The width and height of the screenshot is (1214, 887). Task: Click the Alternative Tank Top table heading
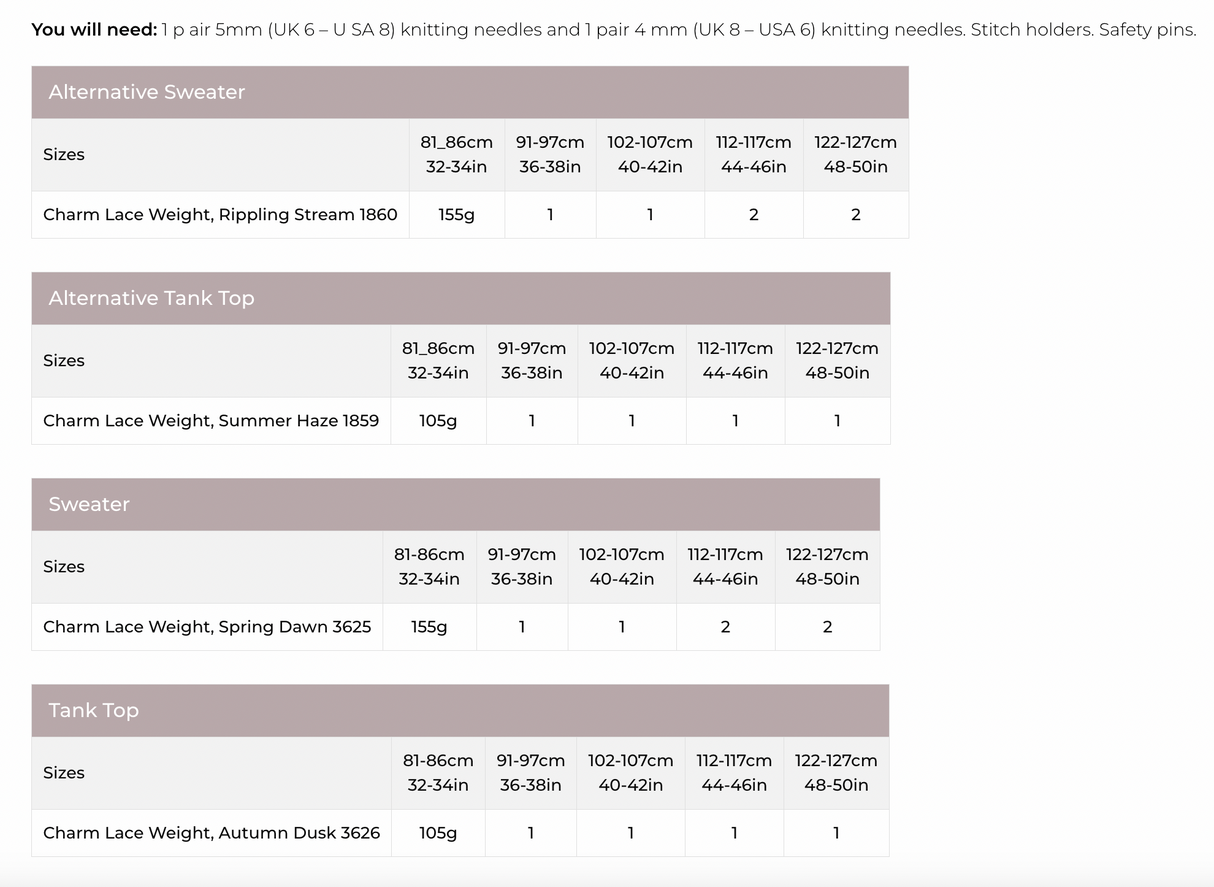151,298
